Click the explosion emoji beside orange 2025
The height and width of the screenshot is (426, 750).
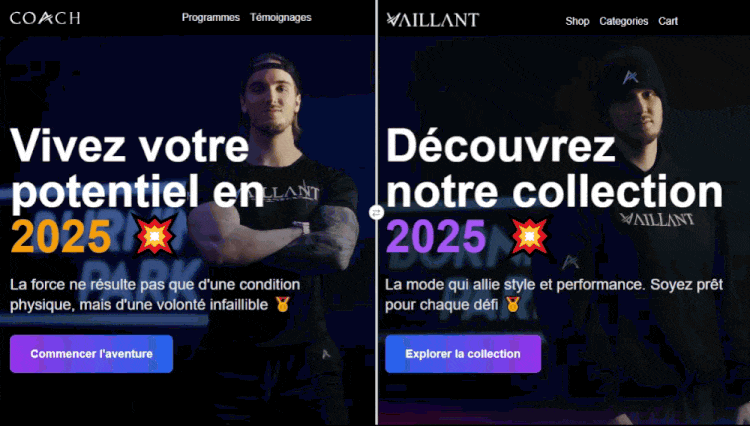[154, 236]
